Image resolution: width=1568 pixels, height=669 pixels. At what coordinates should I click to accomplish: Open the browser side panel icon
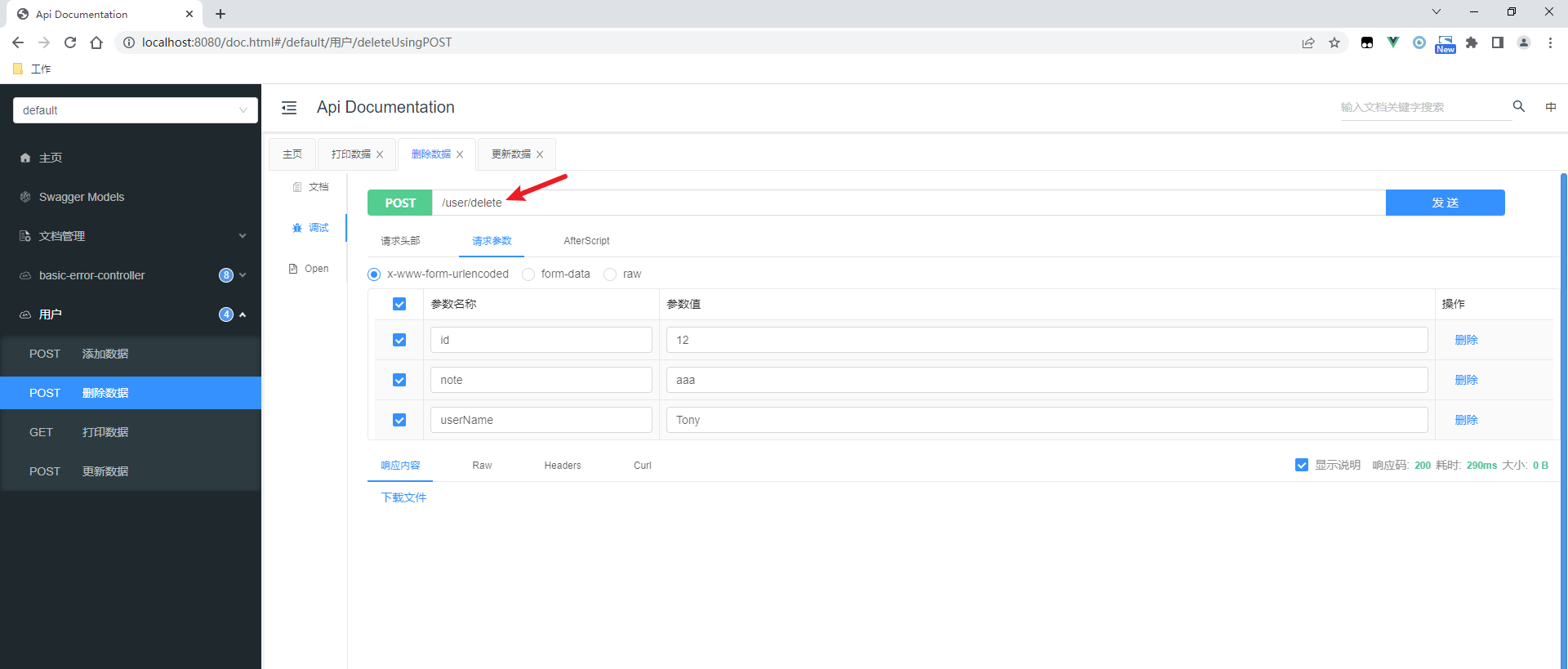[x=1498, y=42]
